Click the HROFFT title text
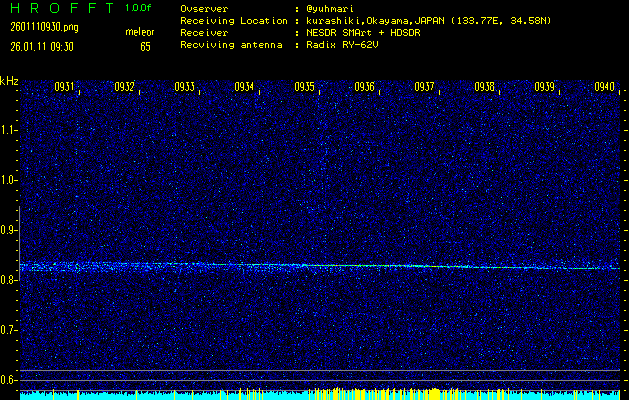 [x=56, y=8]
